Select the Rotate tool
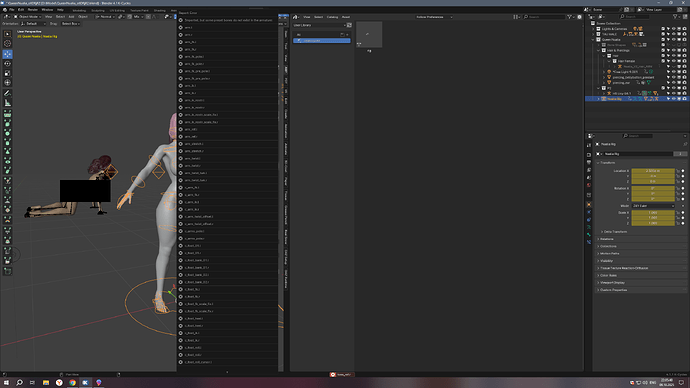 (x=7, y=64)
